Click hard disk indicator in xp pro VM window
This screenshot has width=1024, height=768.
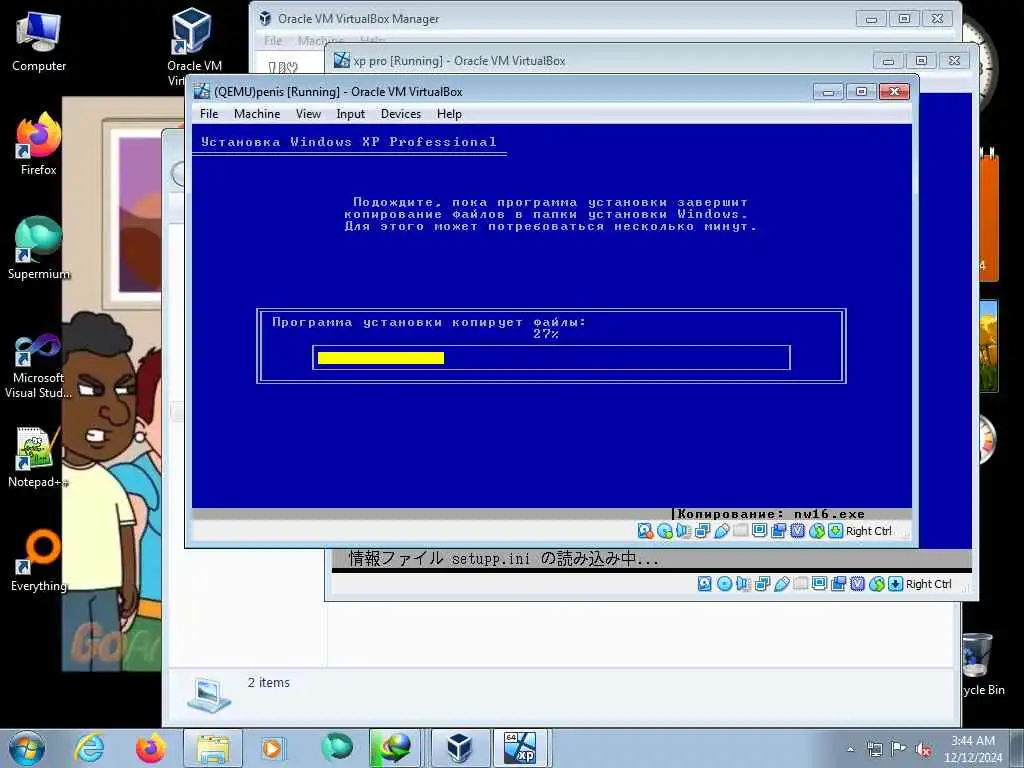click(x=705, y=584)
